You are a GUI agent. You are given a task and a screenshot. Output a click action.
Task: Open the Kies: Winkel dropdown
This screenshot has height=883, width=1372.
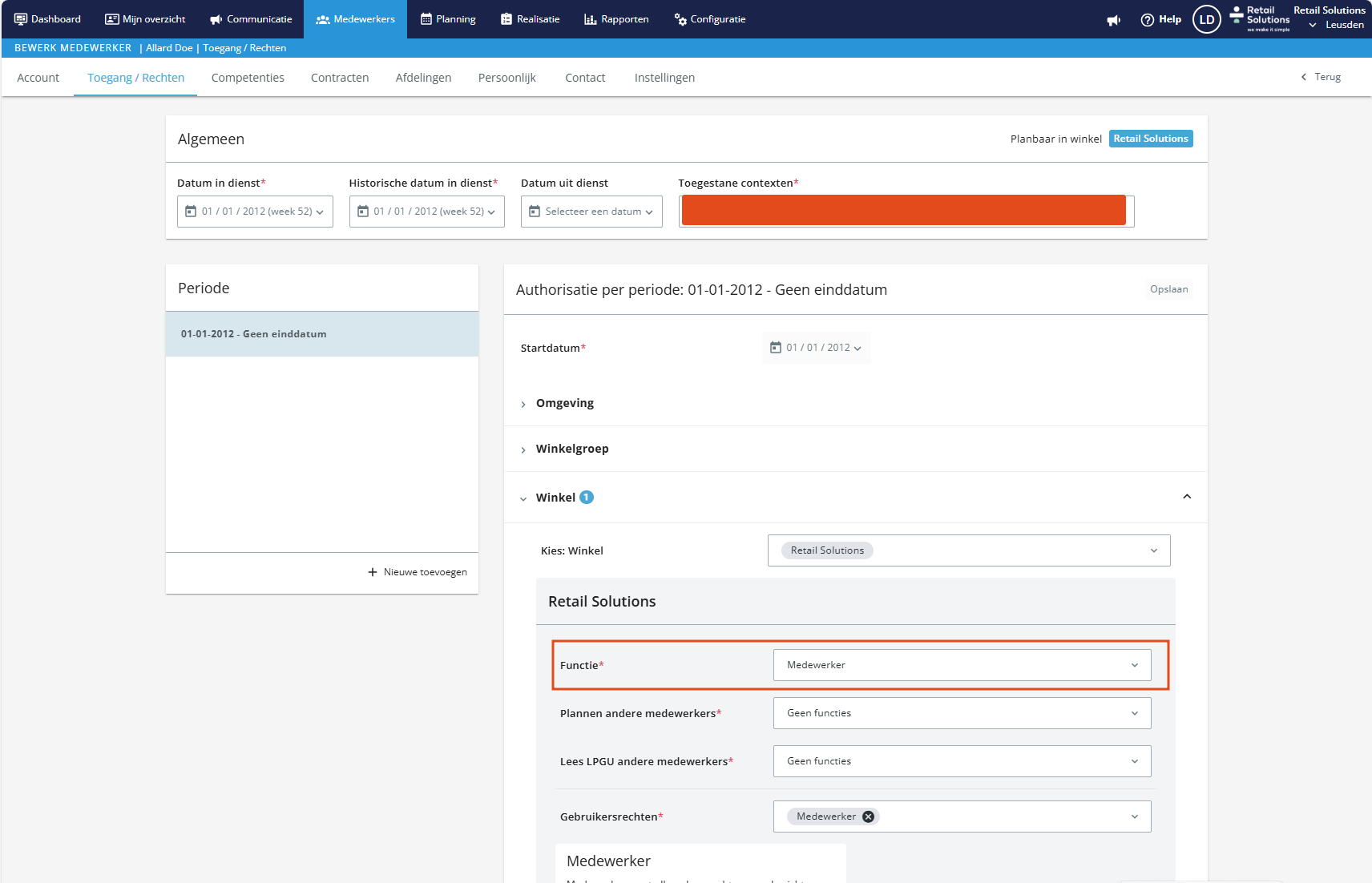[968, 550]
